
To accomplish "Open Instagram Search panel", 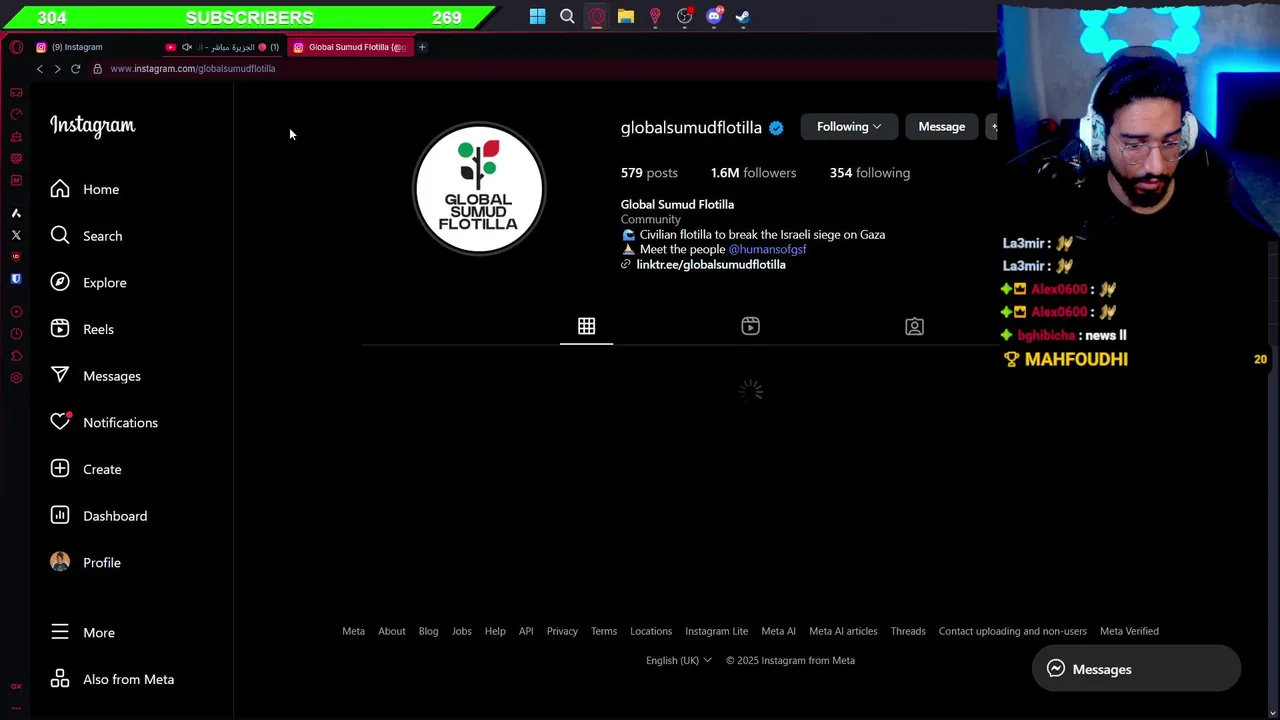I will click(x=87, y=236).
